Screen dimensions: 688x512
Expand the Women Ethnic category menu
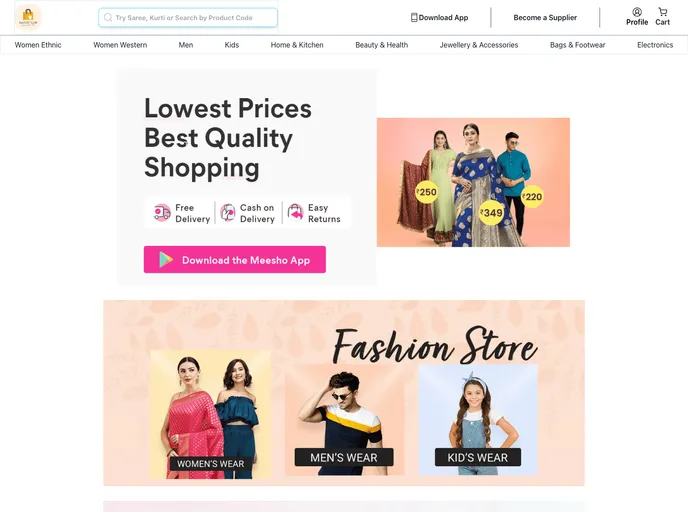[x=38, y=45]
